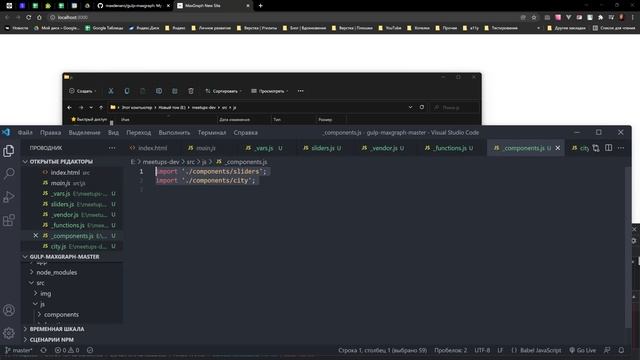Open the Explorer panel's more actions ellipsis

[x=112, y=148]
